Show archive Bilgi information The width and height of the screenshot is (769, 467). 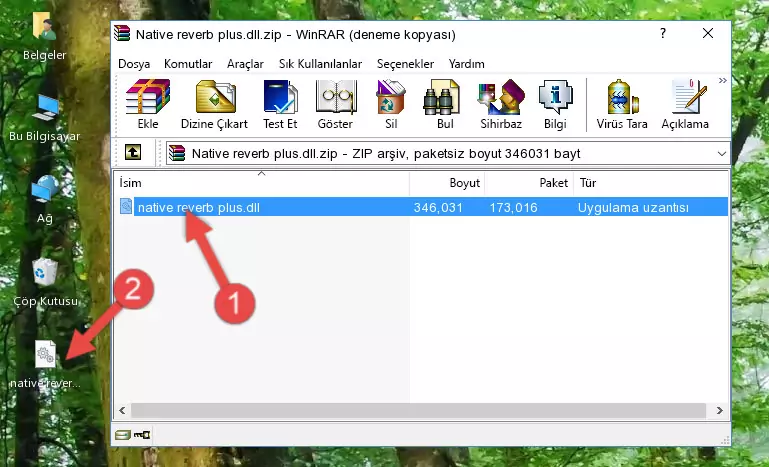tap(555, 104)
